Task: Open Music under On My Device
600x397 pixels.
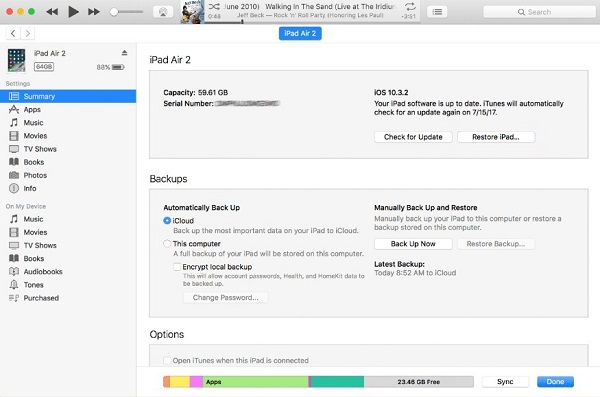Action: [68, 219]
